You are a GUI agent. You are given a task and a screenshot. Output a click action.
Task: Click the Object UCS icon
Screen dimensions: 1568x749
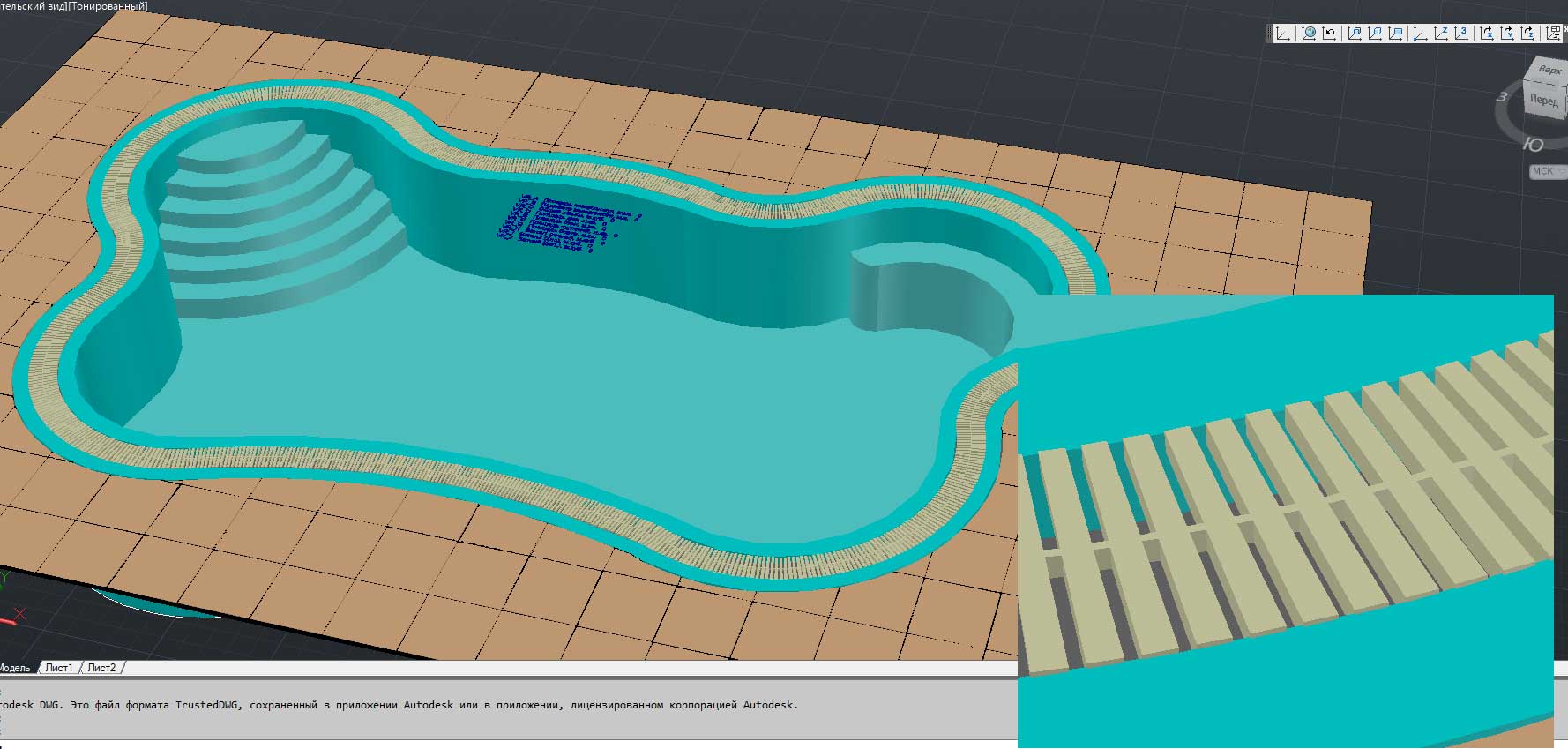pos(1375,34)
